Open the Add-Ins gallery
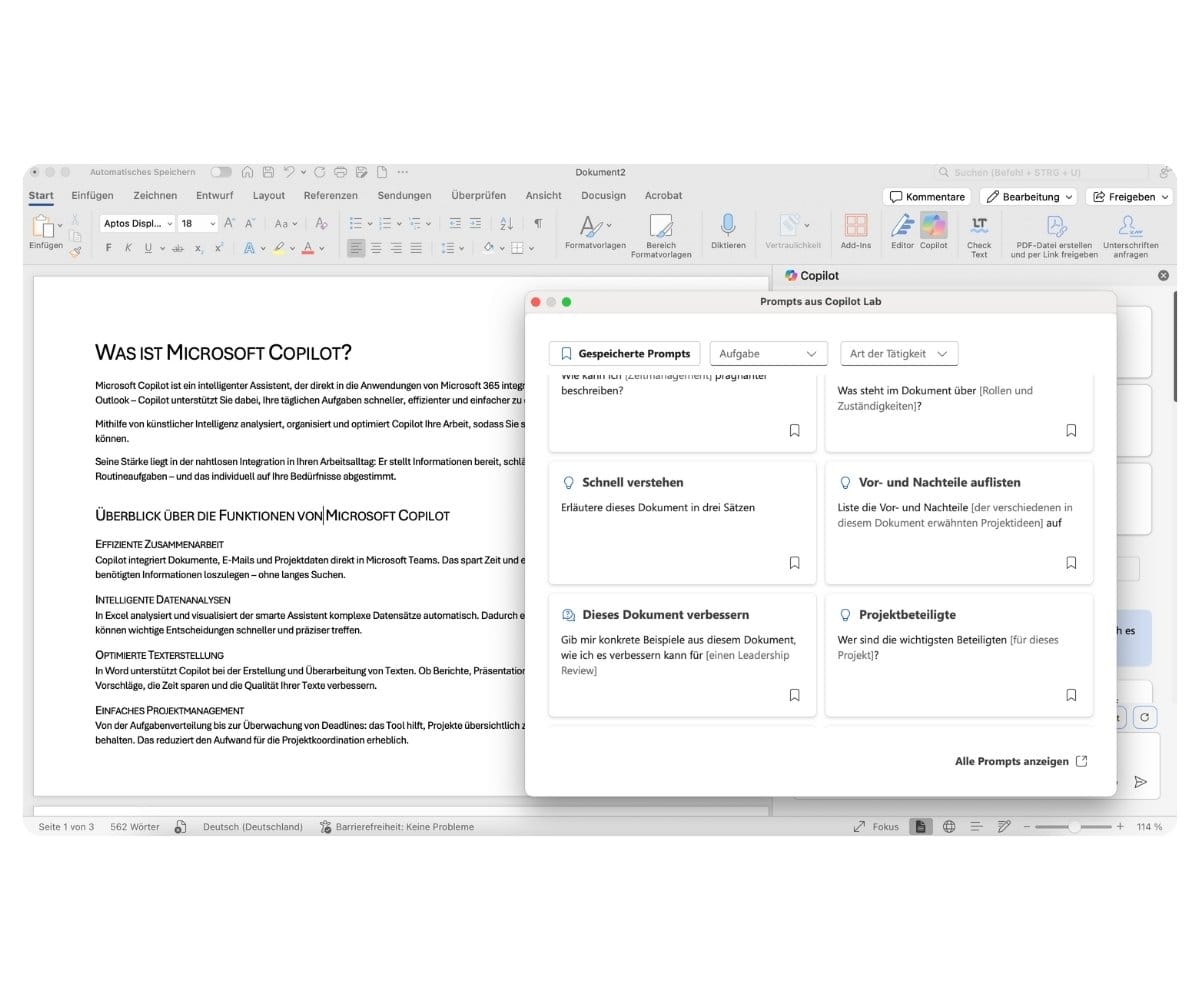This screenshot has height=1000, width=1200. pyautogui.click(x=856, y=232)
